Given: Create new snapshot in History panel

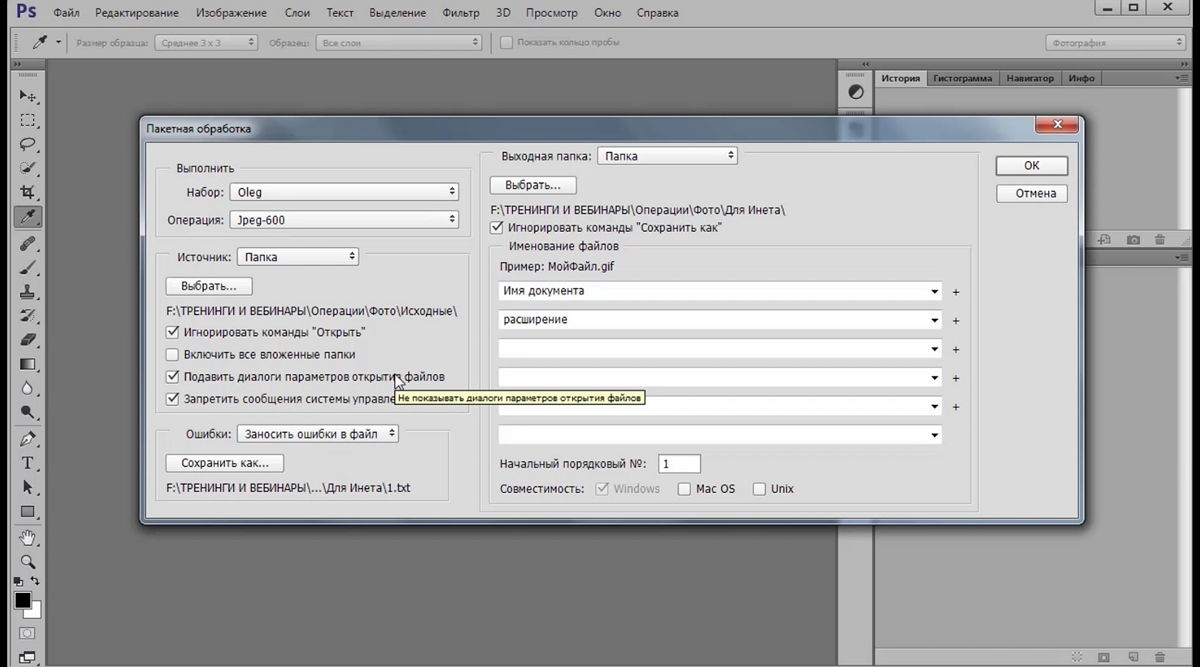Looking at the screenshot, I should tap(1133, 240).
